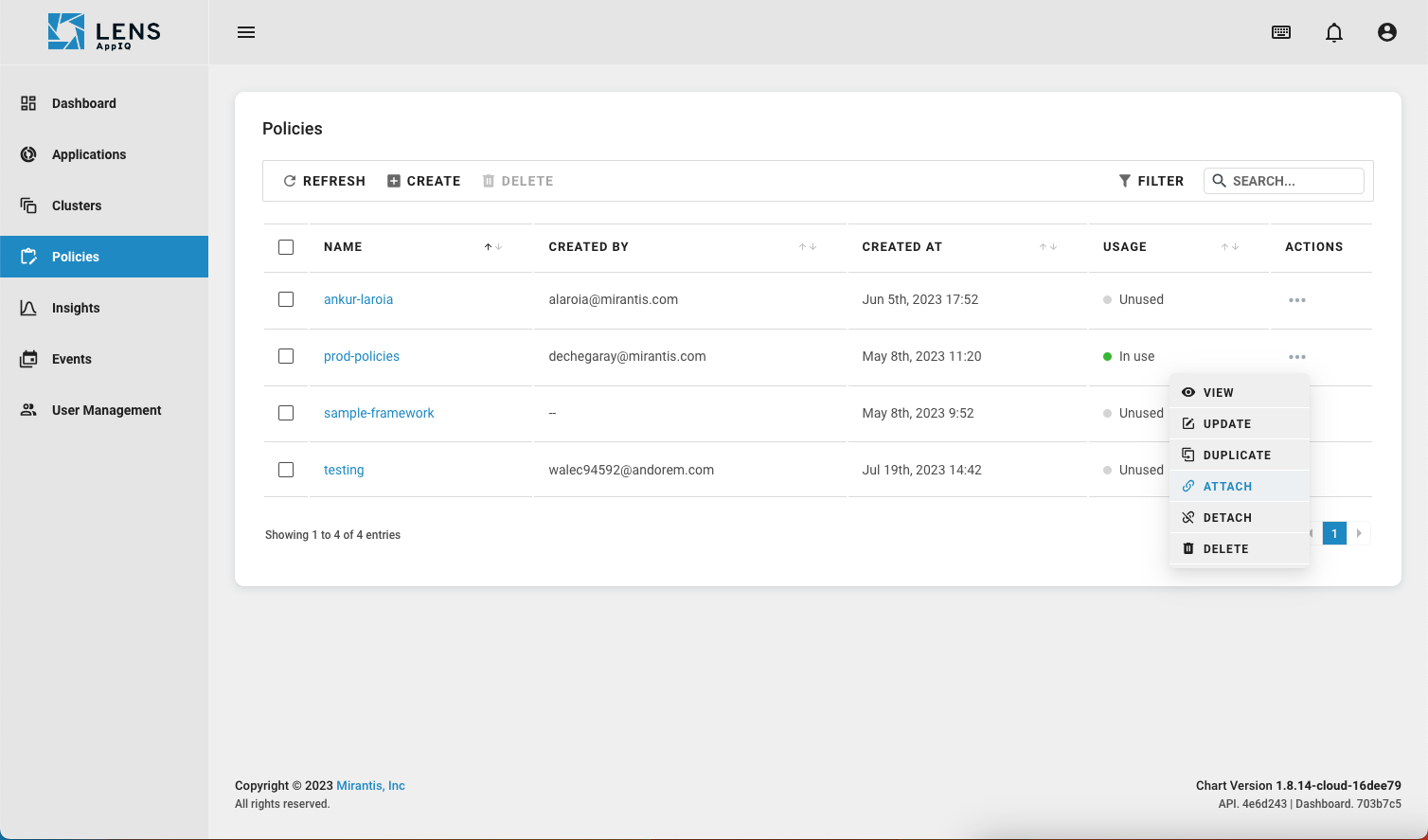The height and width of the screenshot is (840, 1428).
Task: Check the testing row checkbox
Action: (x=286, y=470)
